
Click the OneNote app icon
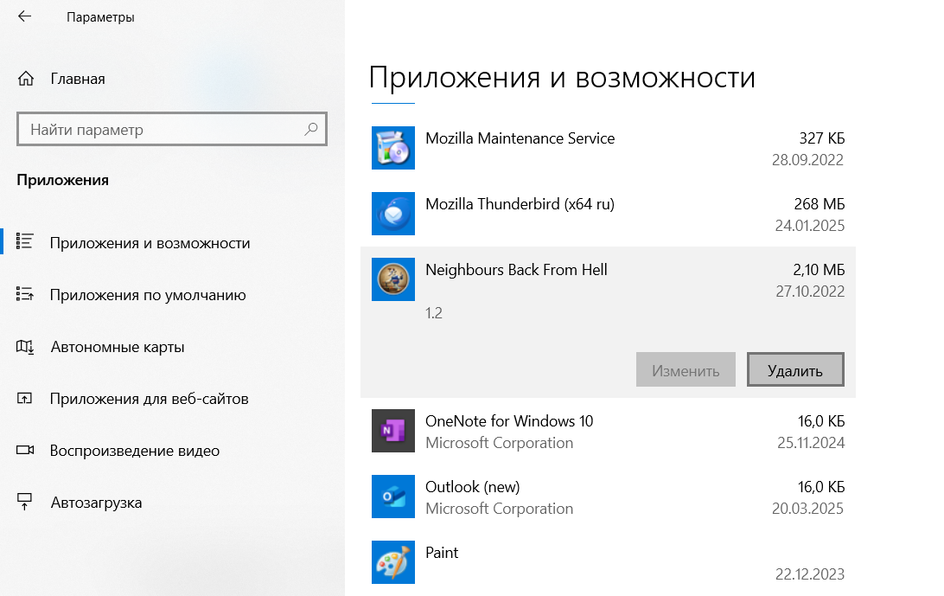[393, 430]
